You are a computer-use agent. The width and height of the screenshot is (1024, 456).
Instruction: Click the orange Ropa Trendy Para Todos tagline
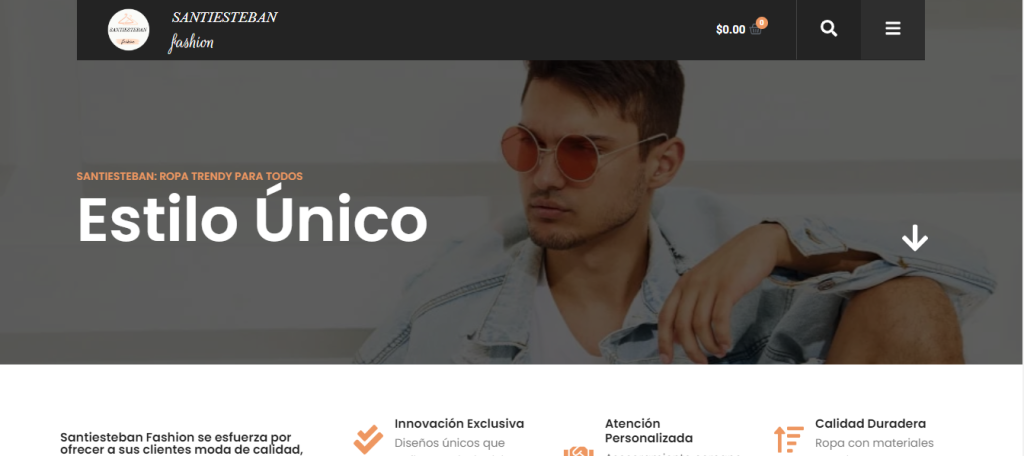189,176
